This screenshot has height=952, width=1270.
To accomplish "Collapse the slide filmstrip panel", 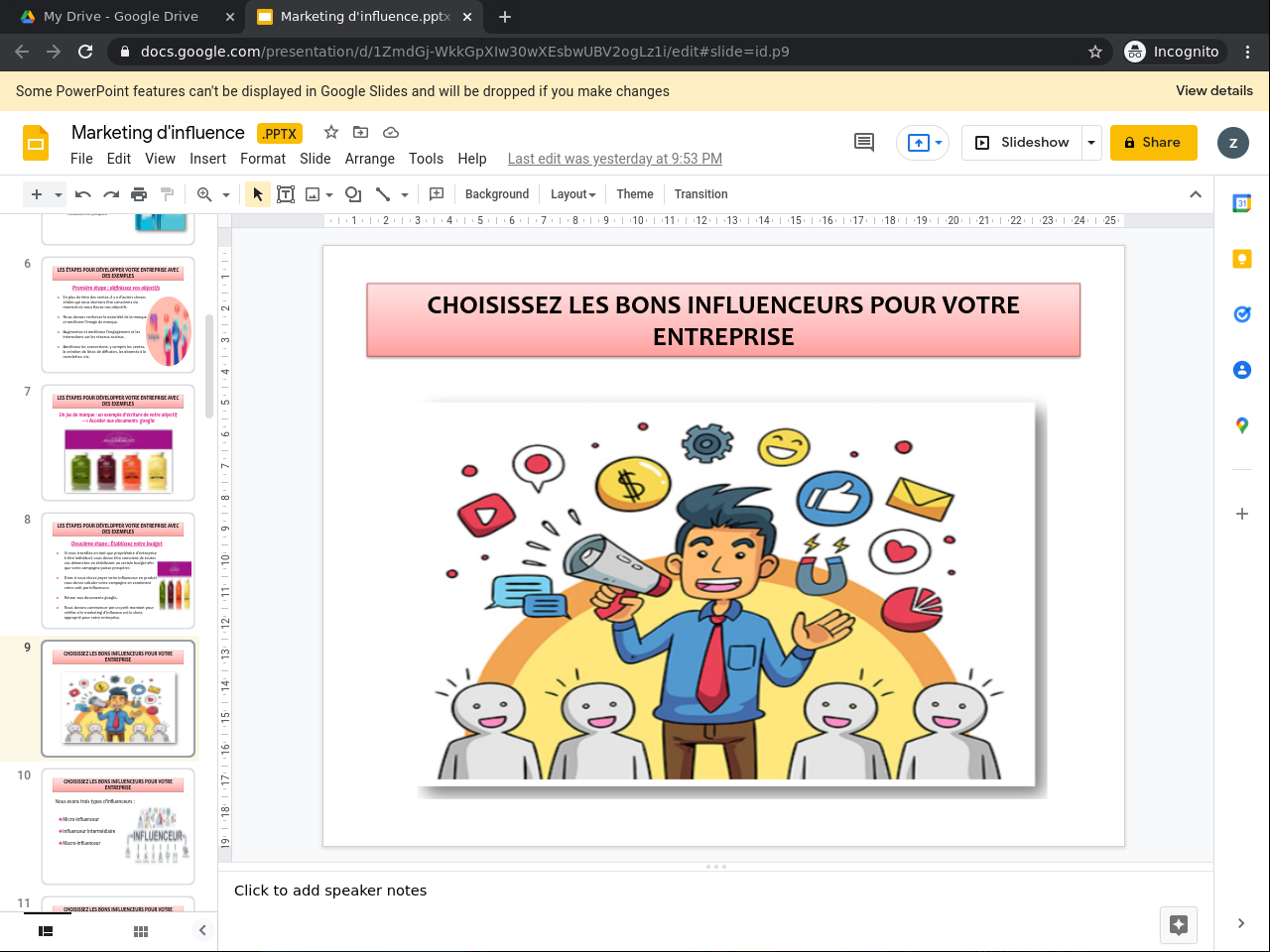I will pos(202,930).
